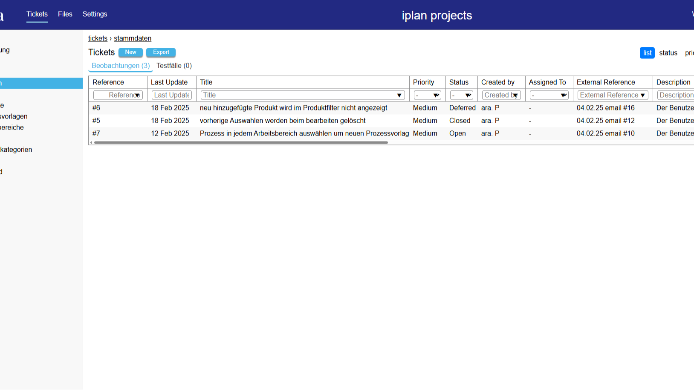
Task: Click '04.02.25 email #12' external reference
Action: (x=605, y=121)
